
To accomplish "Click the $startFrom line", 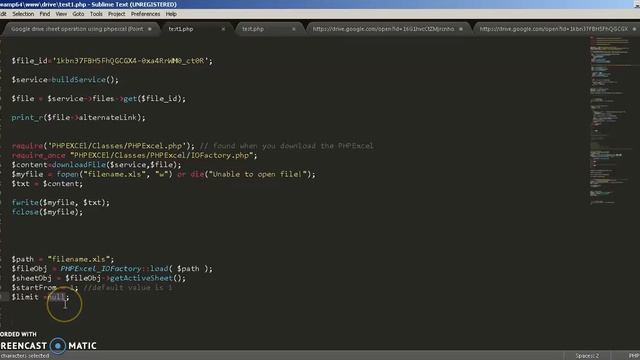I will click(92, 287).
